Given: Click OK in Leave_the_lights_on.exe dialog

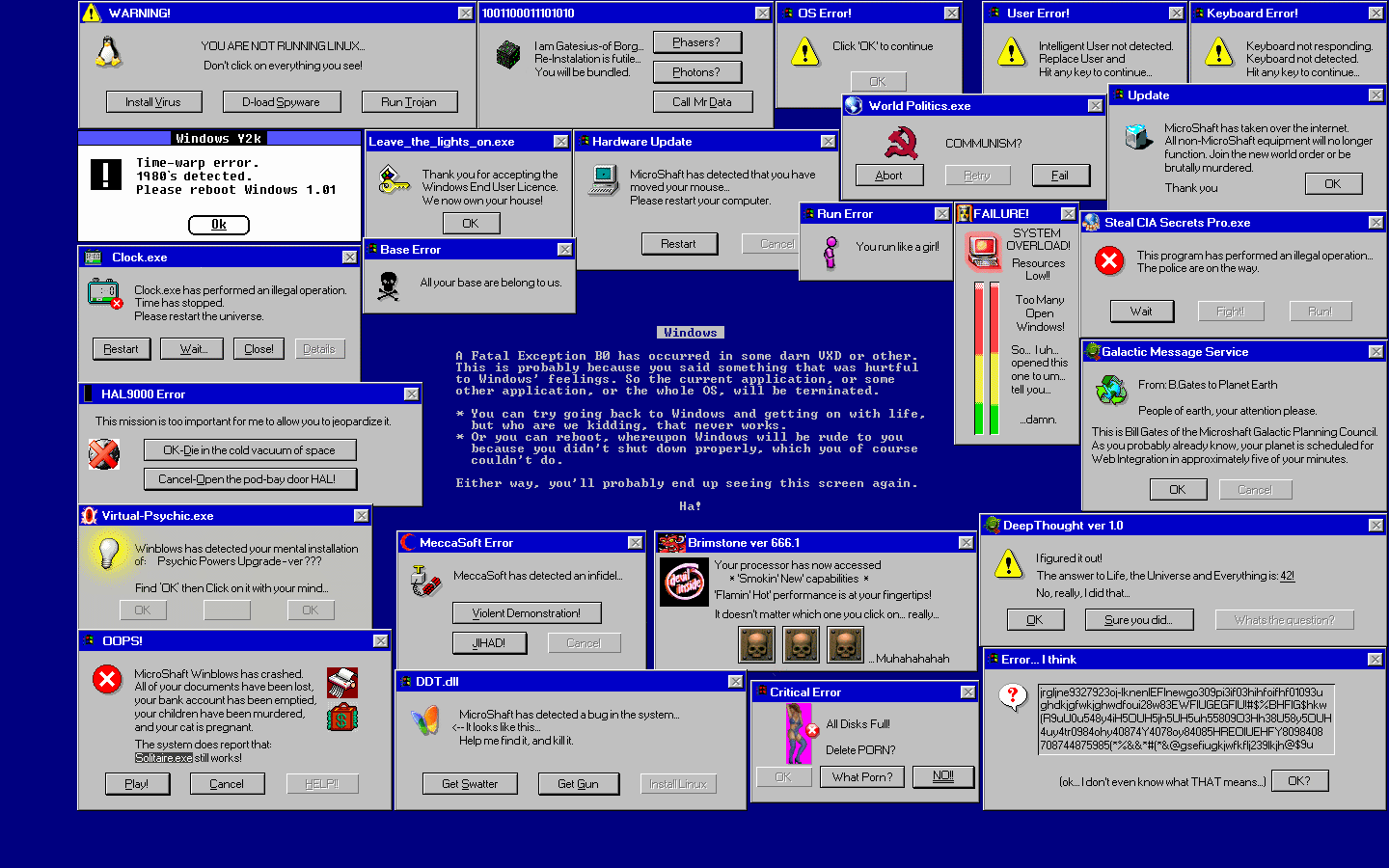Looking at the screenshot, I should click(471, 224).
